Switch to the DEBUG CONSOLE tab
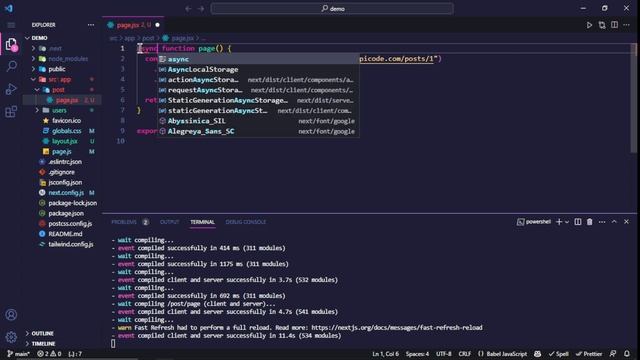The height and width of the screenshot is (360, 640). click(x=246, y=222)
